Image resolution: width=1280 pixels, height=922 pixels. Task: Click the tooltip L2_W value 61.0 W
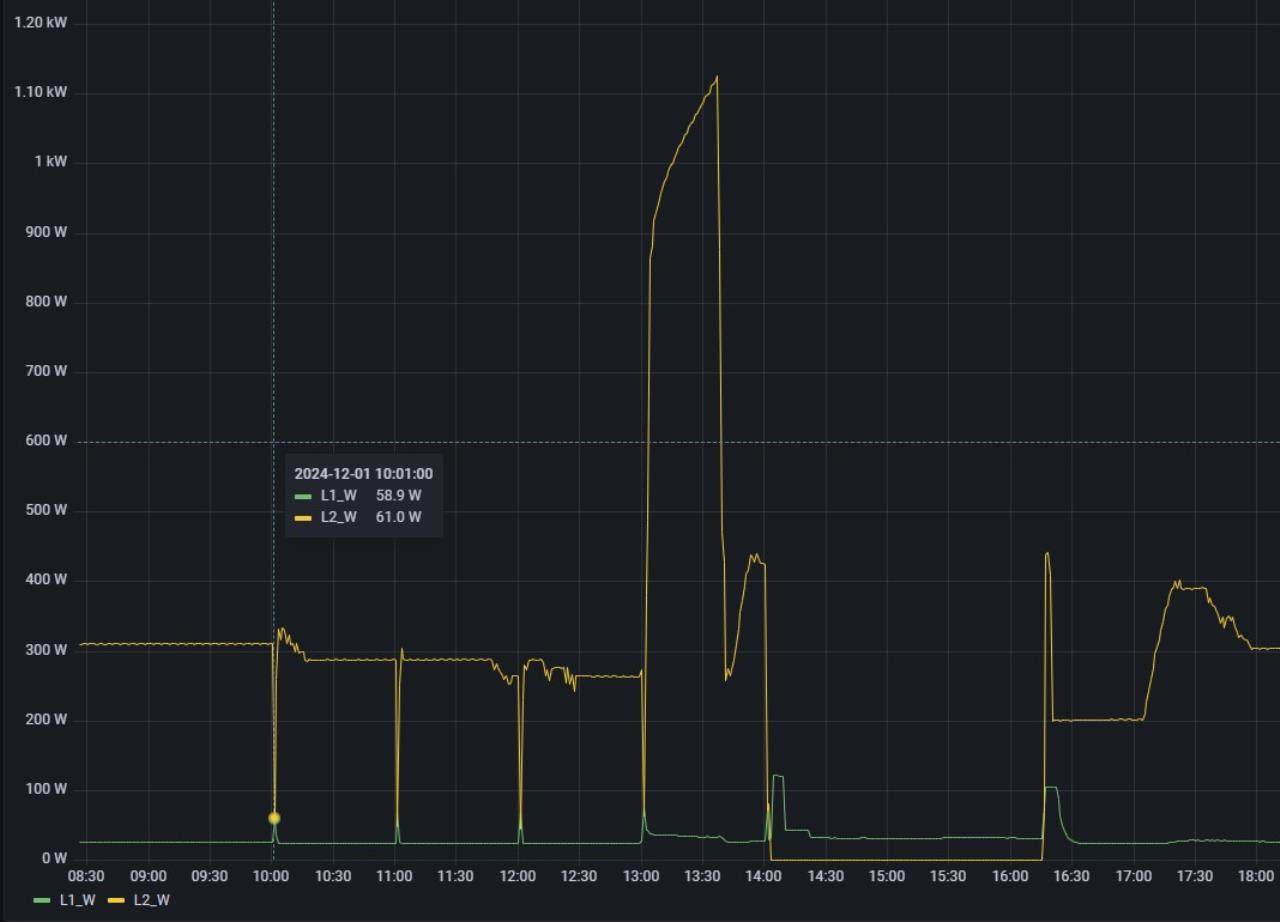tap(398, 517)
